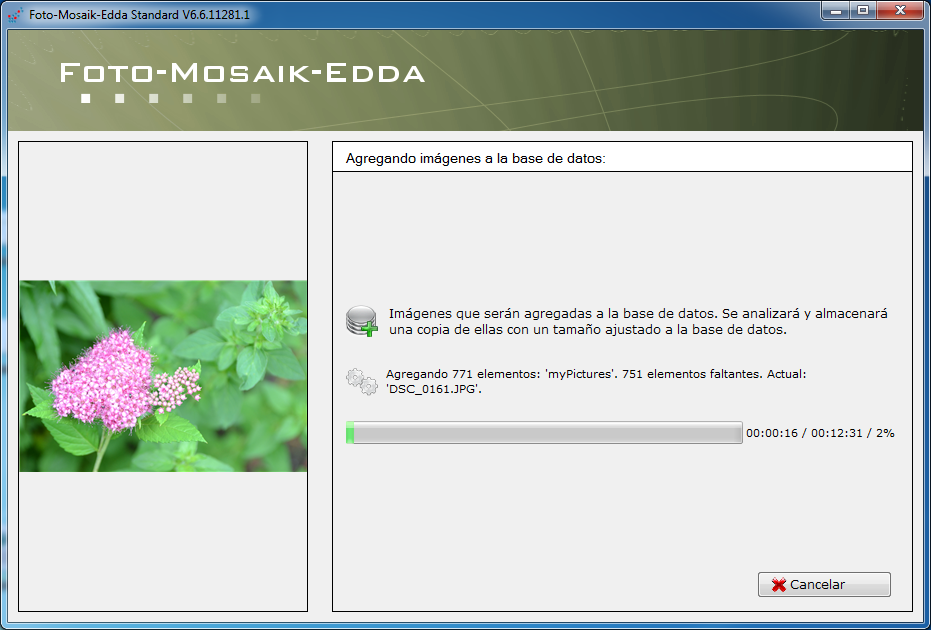This screenshot has height=630, width=931.
Task: Click the pink flower preview image
Action: pos(163,376)
